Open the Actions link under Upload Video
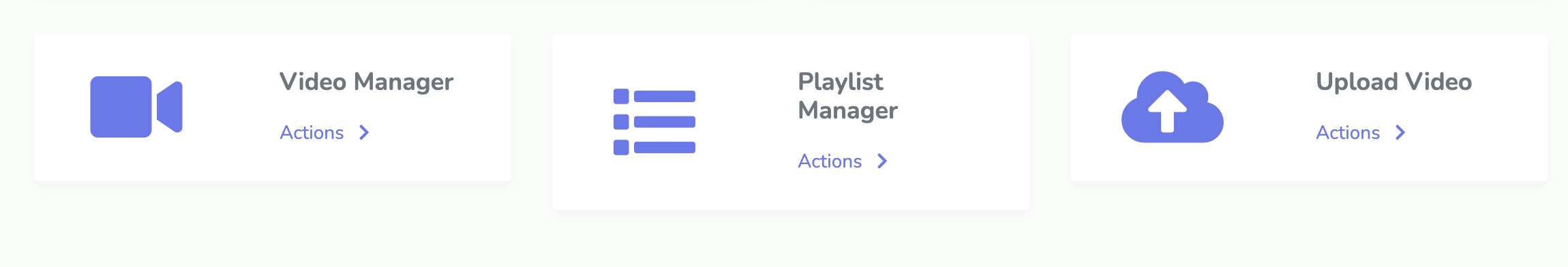The width and height of the screenshot is (1568, 267). pyautogui.click(x=1348, y=132)
